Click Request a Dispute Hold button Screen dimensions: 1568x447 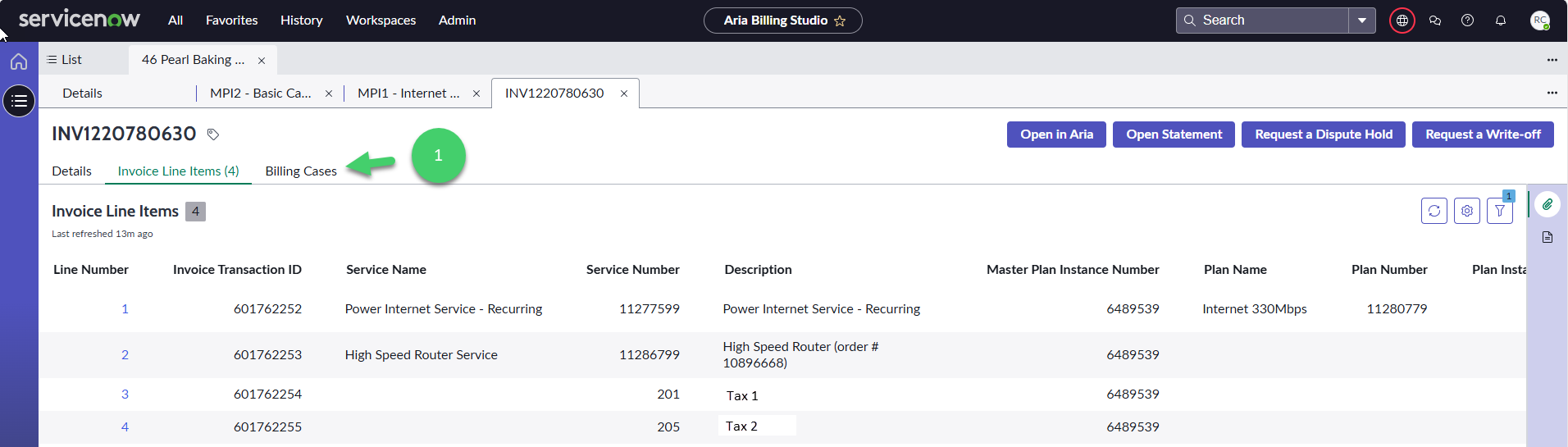pos(1324,135)
